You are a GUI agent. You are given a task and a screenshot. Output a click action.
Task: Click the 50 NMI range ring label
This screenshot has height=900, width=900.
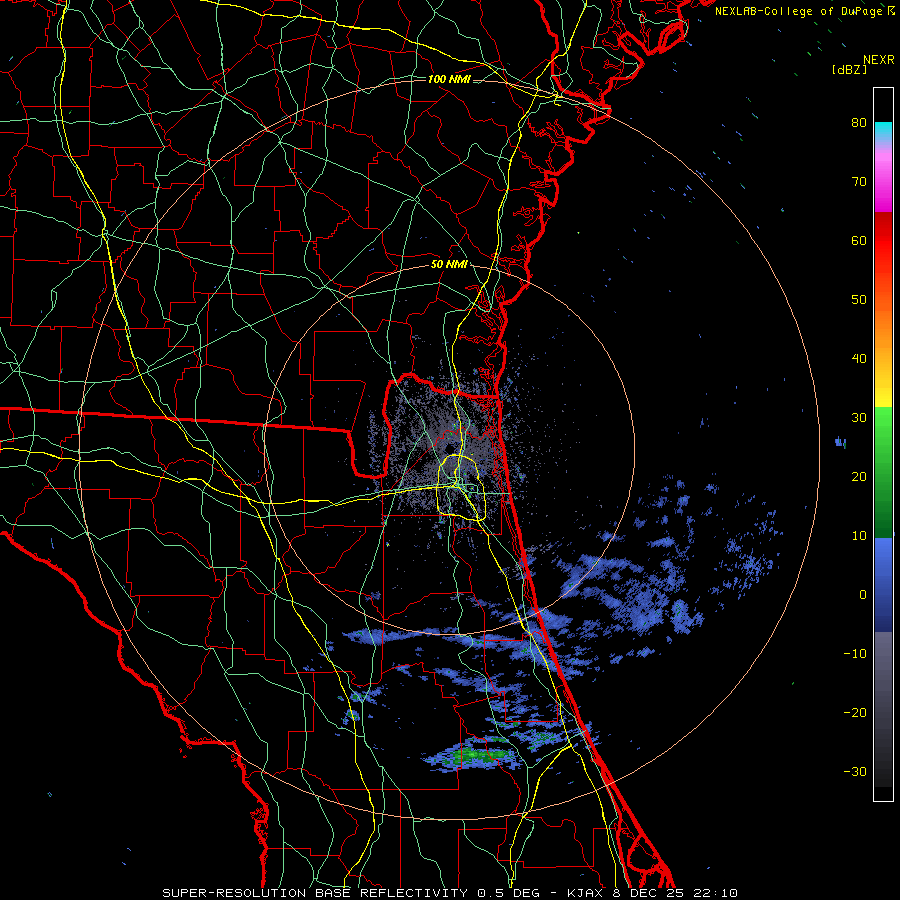tap(449, 265)
